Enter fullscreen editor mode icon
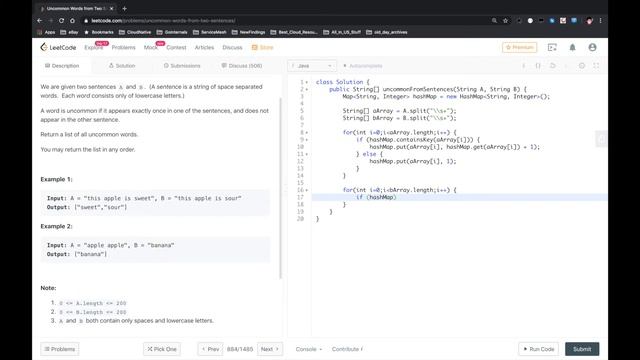640x360 pixels. (596, 66)
